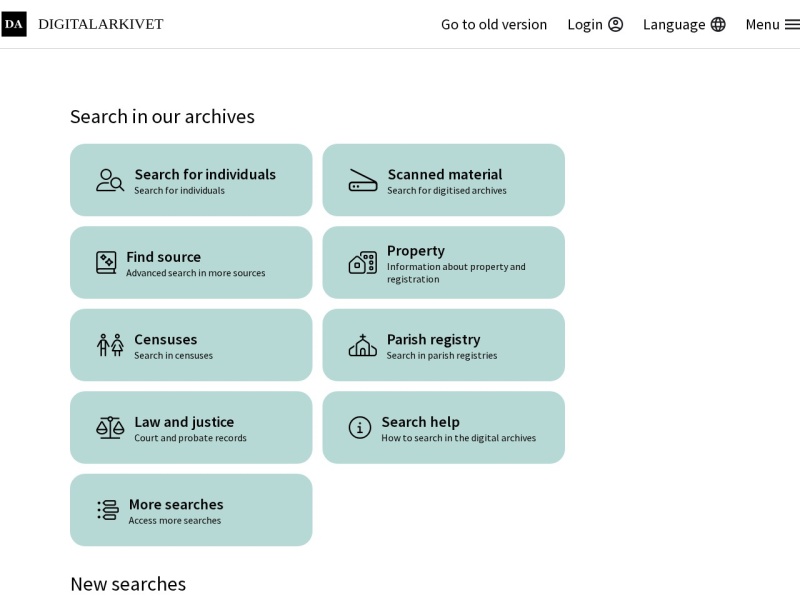Open Parish registry card title
The width and height of the screenshot is (800, 600).
pyautogui.click(x=434, y=340)
